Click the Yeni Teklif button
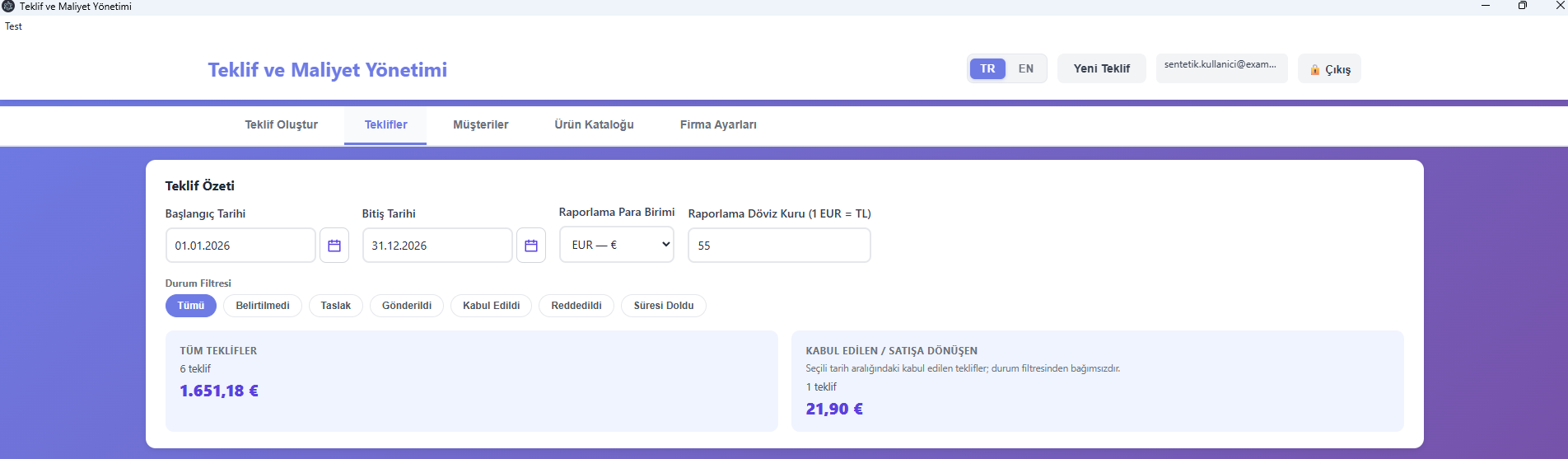Viewport: 1568px width, 459px height. [1102, 68]
